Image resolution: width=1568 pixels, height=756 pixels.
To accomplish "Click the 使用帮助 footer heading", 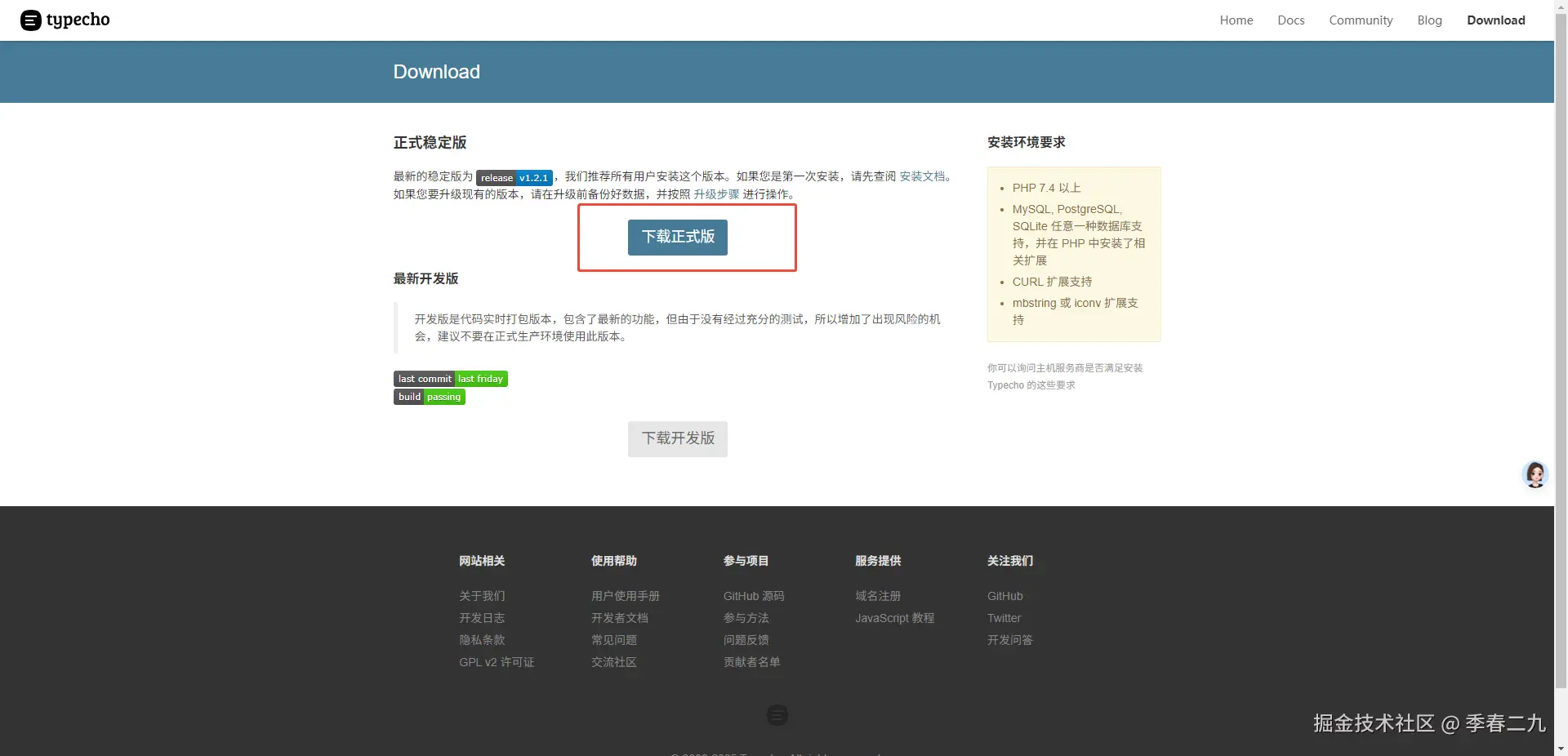I will [x=614, y=561].
